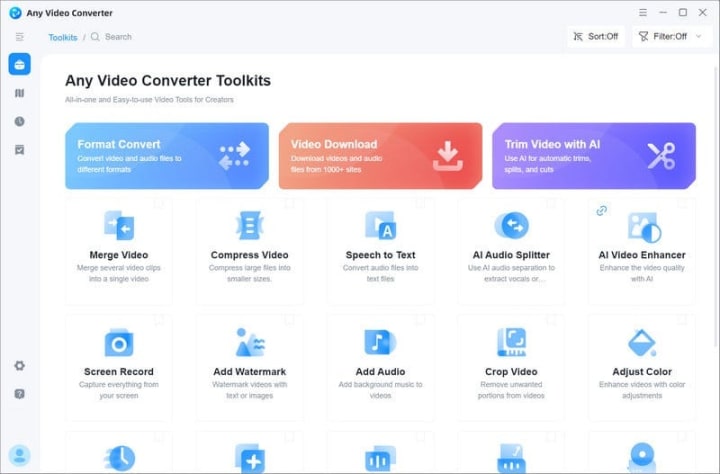Click the arrows icon on the Format Convert banner
The width and height of the screenshot is (720, 474).
point(234,156)
